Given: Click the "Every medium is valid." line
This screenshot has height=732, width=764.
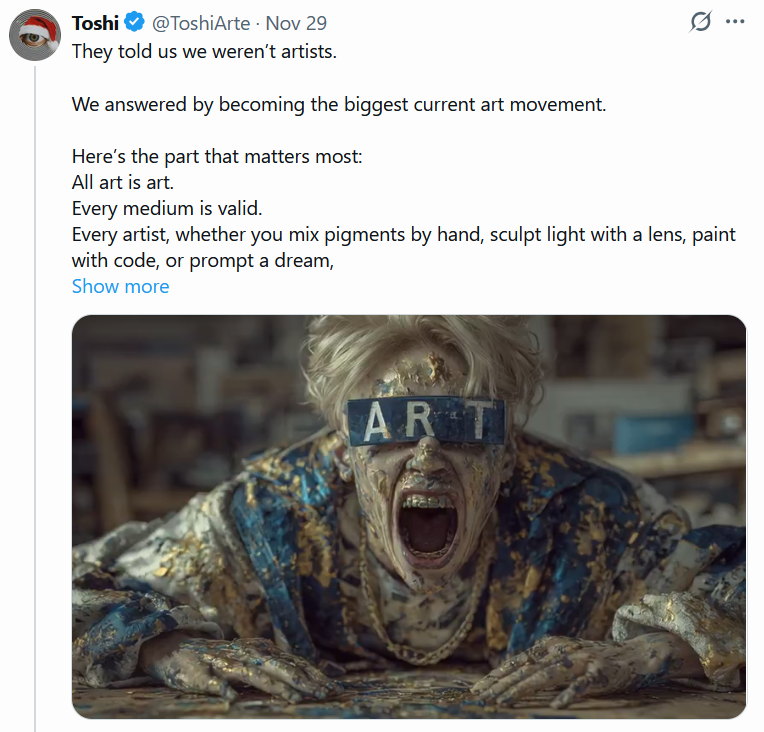Looking at the screenshot, I should [166, 208].
